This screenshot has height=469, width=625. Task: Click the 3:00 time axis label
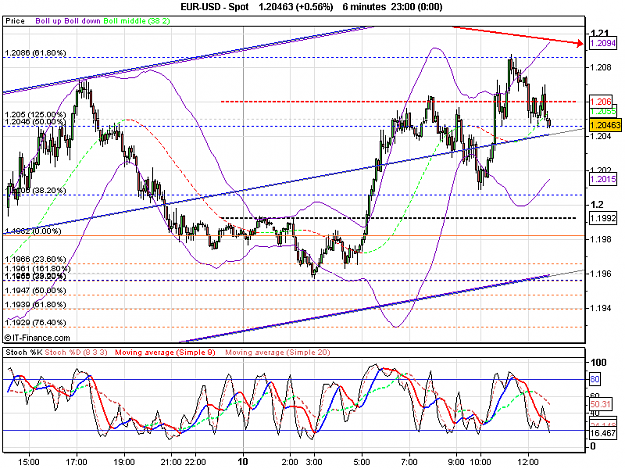point(314,462)
